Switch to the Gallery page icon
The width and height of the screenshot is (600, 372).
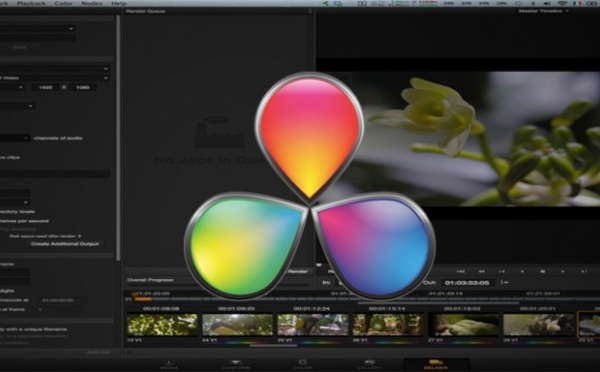[x=369, y=364]
